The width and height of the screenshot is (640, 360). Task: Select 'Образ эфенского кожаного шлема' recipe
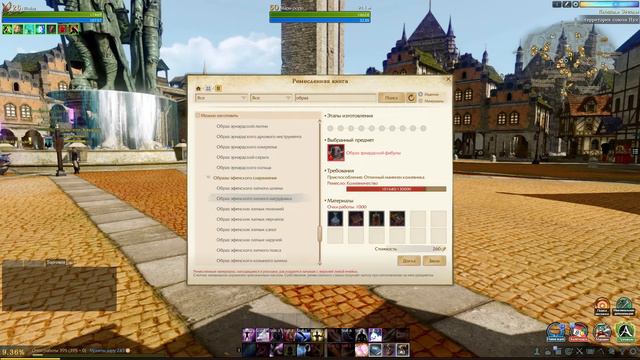[x=252, y=260]
